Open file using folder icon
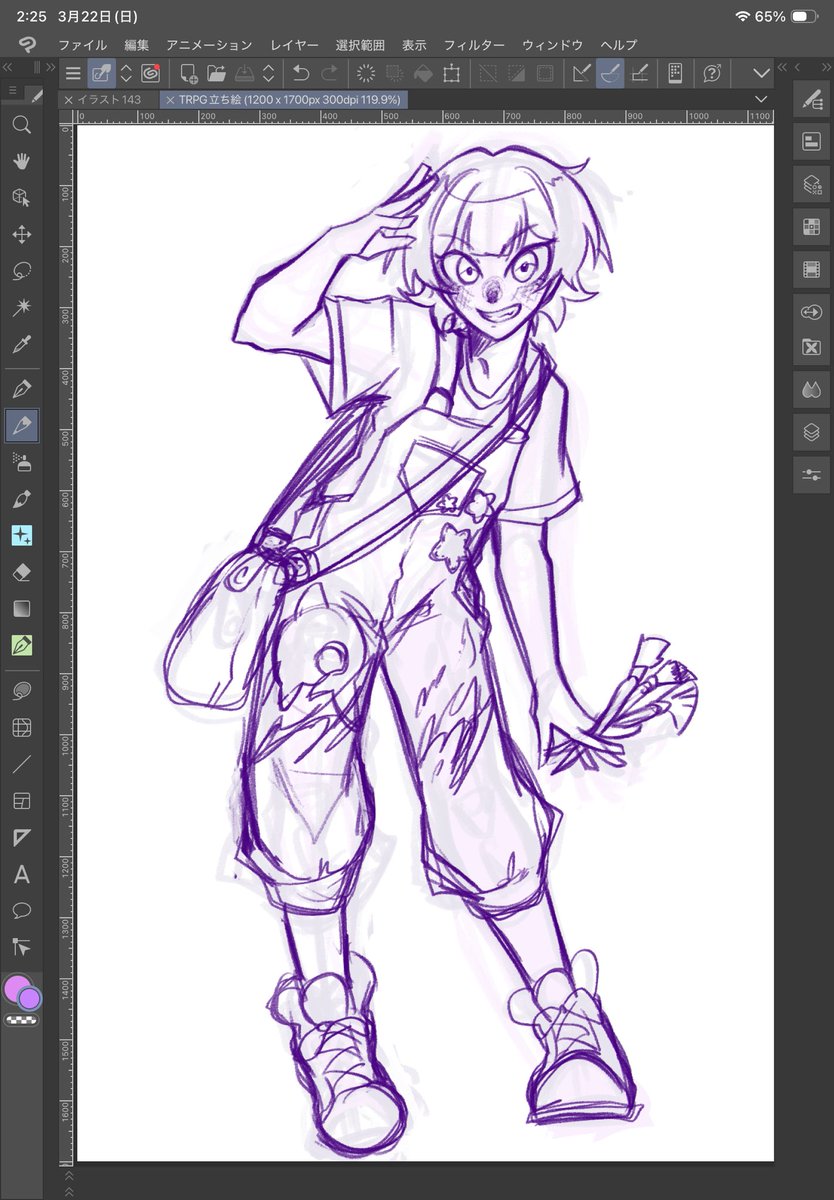This screenshot has height=1200, width=834. [x=216, y=73]
